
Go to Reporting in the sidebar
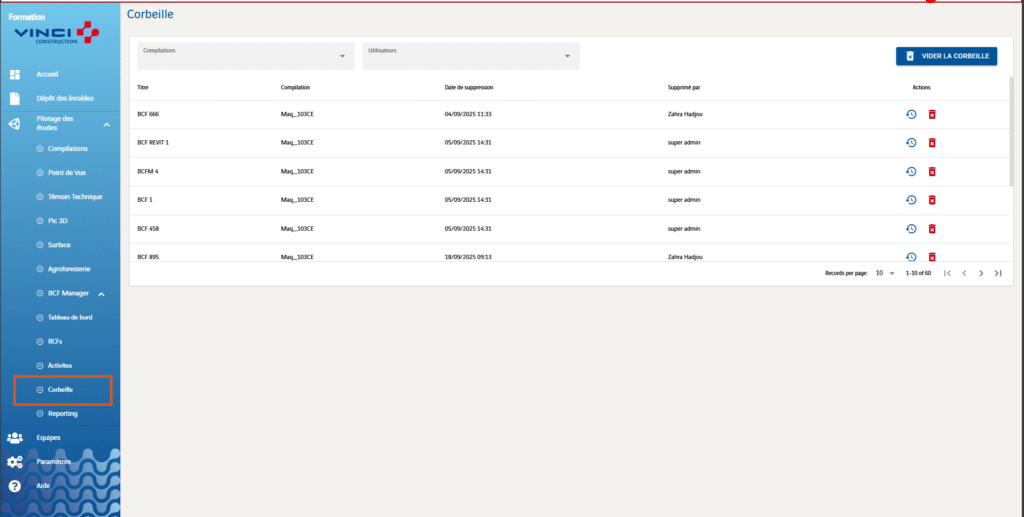[62, 413]
